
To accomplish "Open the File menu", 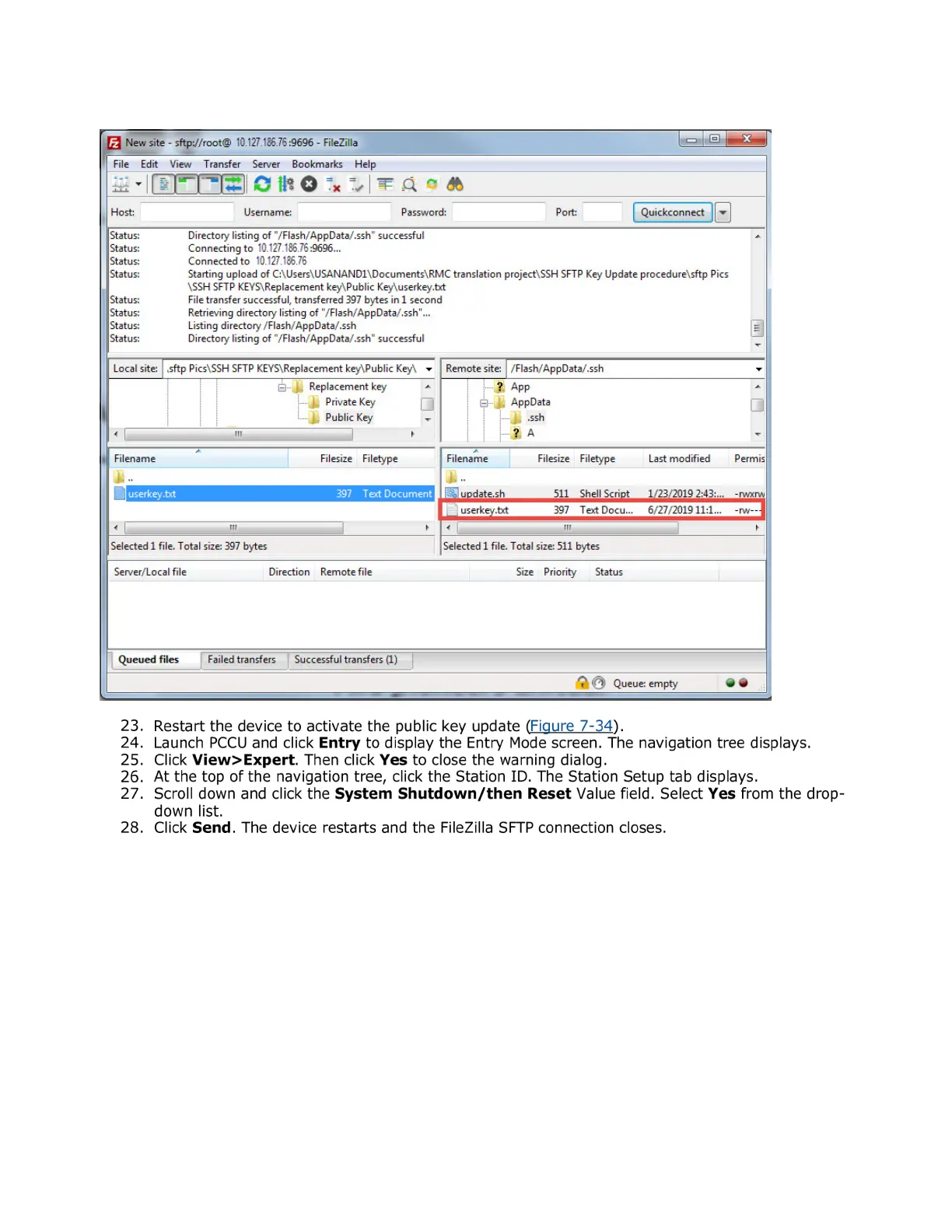I will (121, 164).
